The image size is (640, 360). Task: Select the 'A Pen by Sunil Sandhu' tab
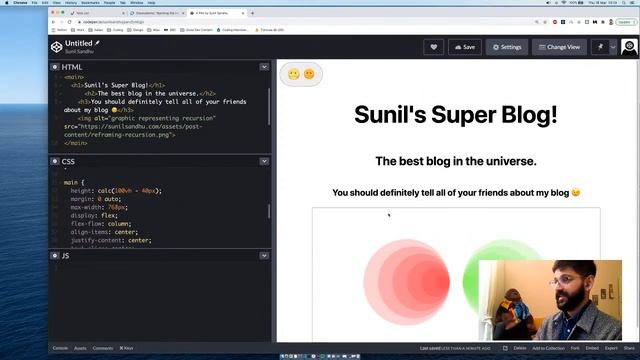pos(216,13)
